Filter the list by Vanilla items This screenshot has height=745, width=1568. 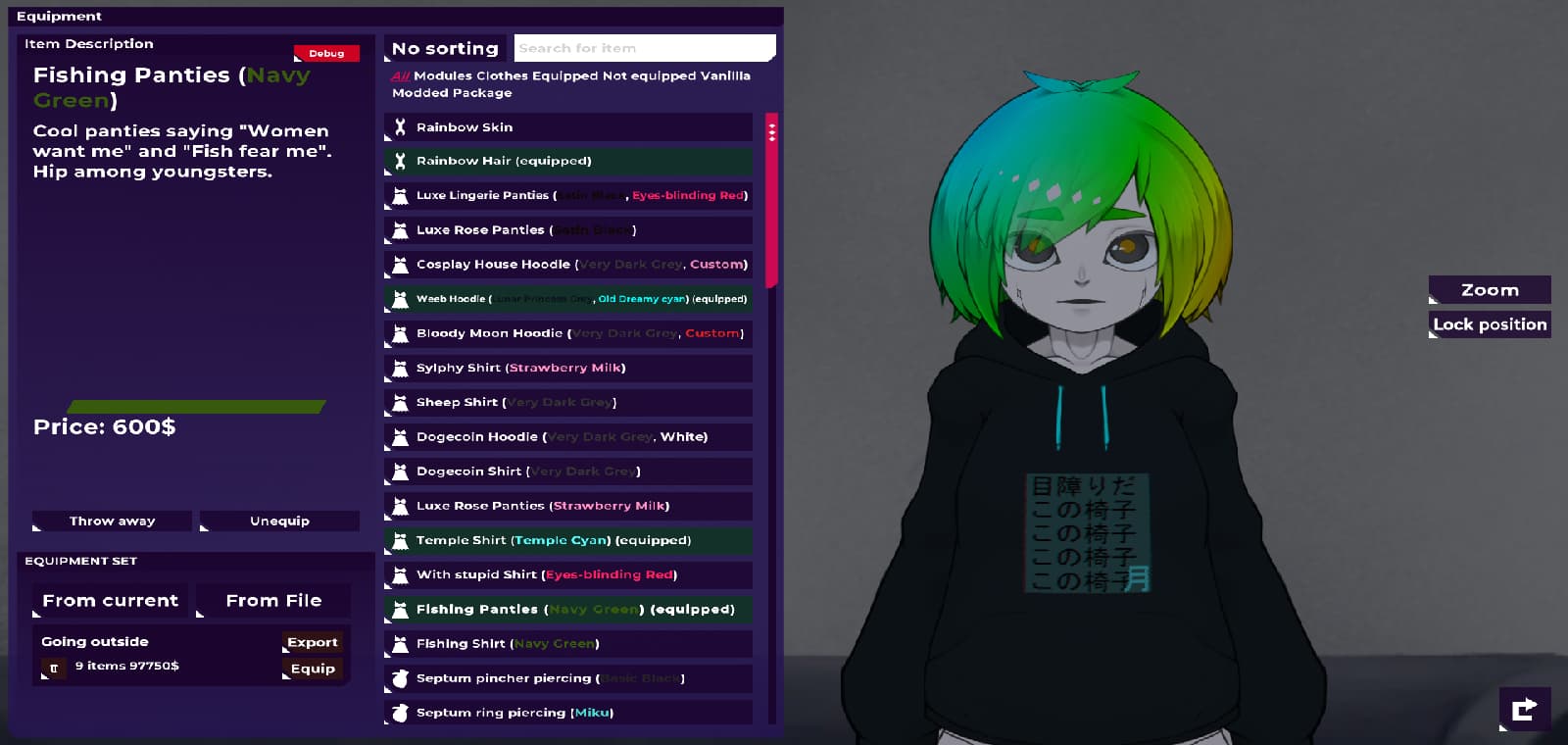(x=725, y=75)
